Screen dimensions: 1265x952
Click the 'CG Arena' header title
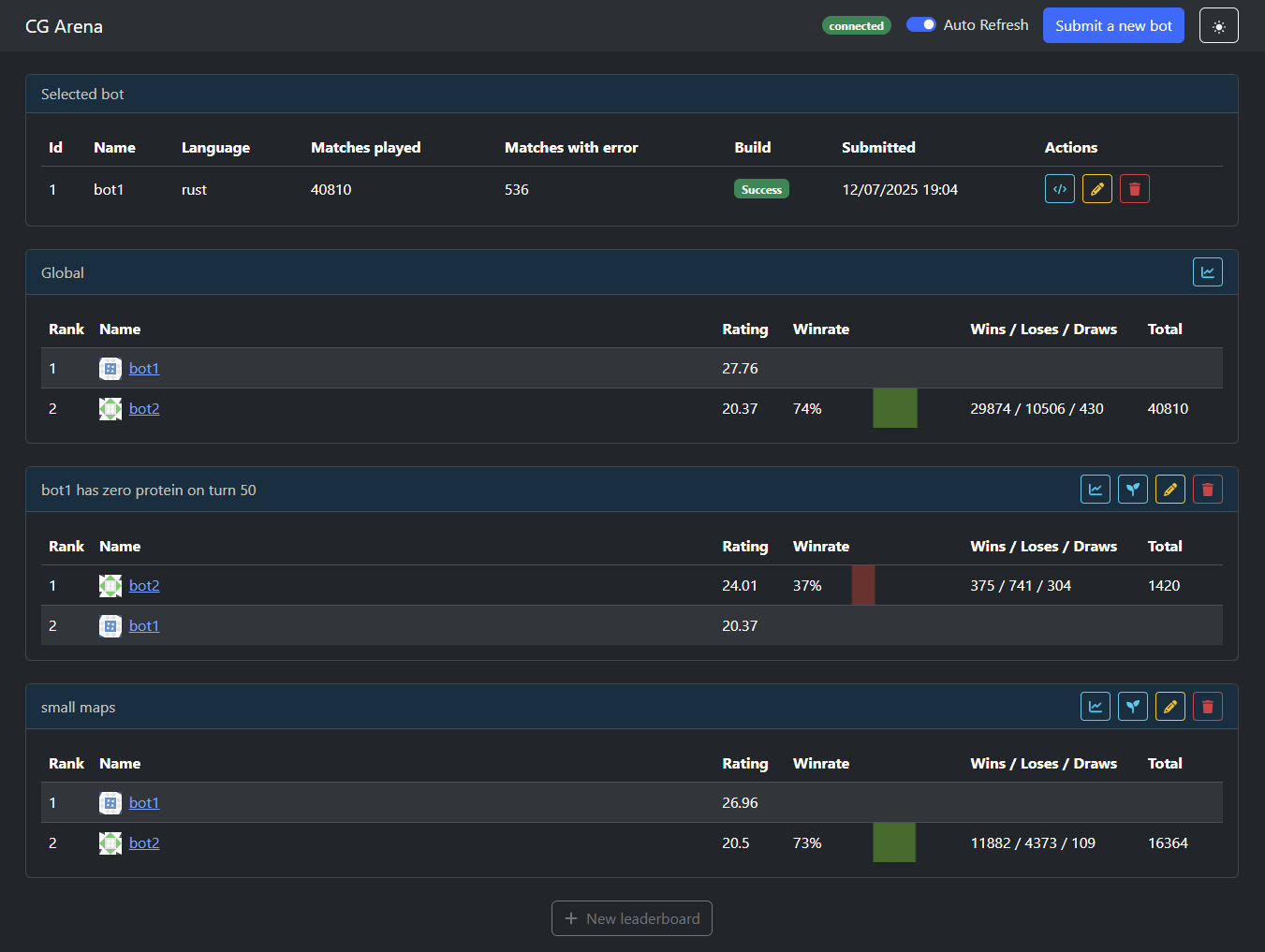point(64,25)
